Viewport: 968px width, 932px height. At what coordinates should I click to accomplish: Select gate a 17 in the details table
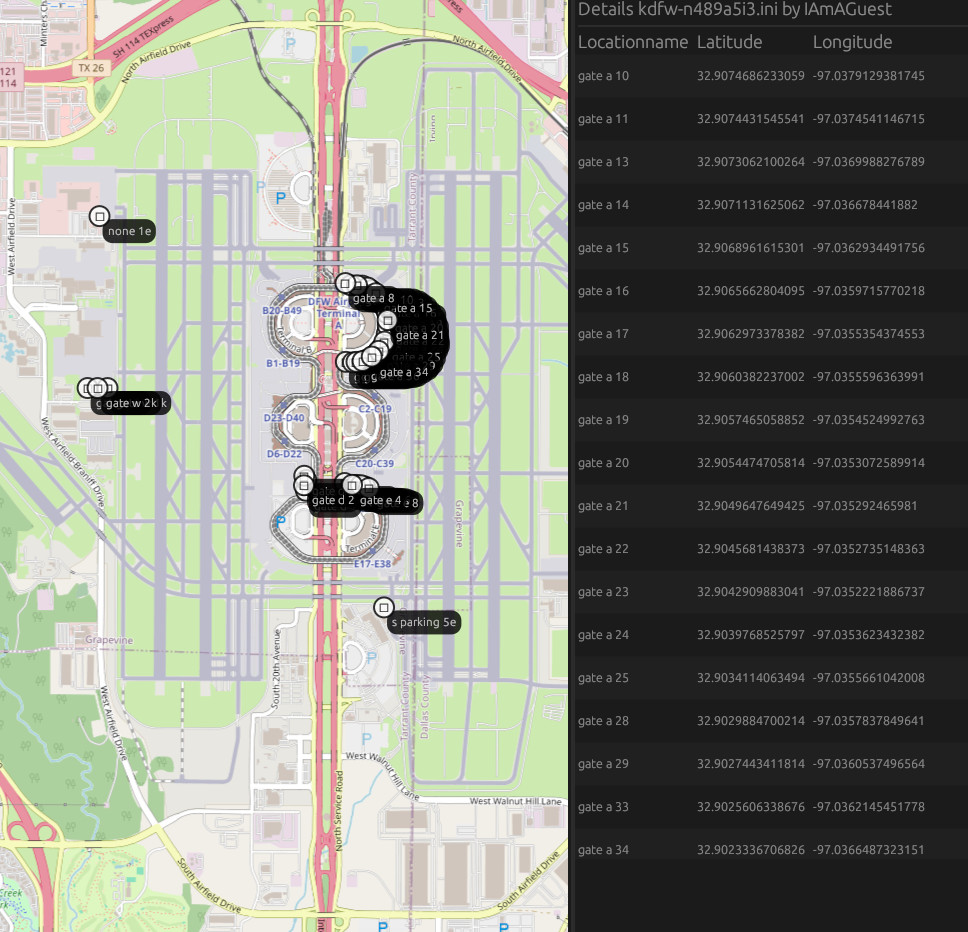click(x=772, y=334)
